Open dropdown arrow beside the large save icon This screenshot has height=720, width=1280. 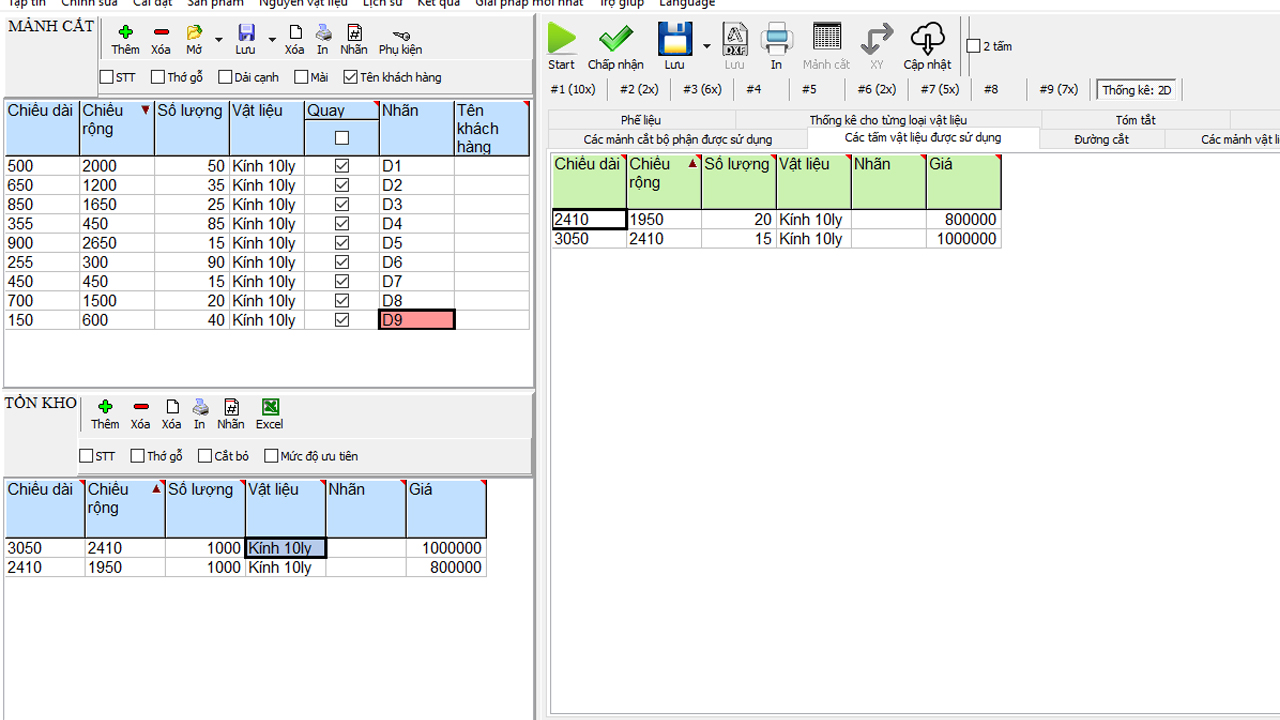pos(707,46)
